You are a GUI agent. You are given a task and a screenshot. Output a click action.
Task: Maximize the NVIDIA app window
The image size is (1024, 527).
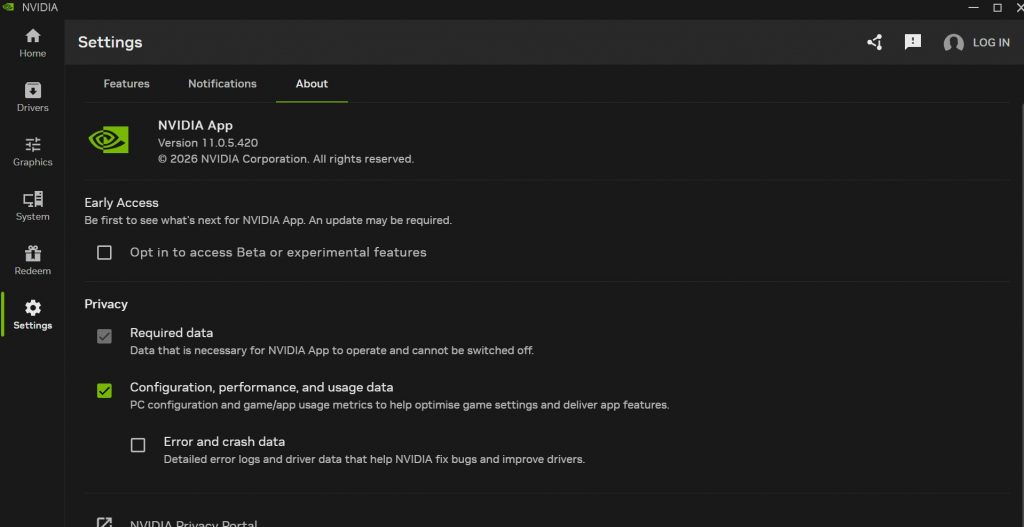coord(997,7)
